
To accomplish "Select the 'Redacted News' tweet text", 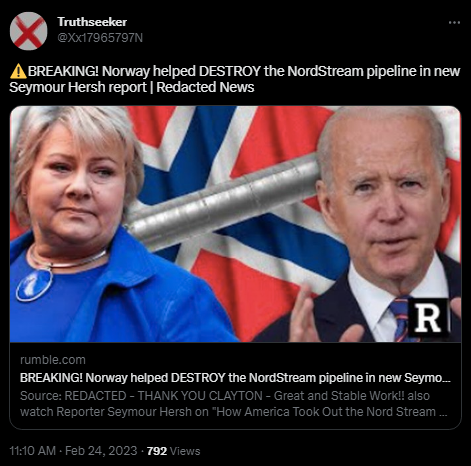I will point(205,87).
